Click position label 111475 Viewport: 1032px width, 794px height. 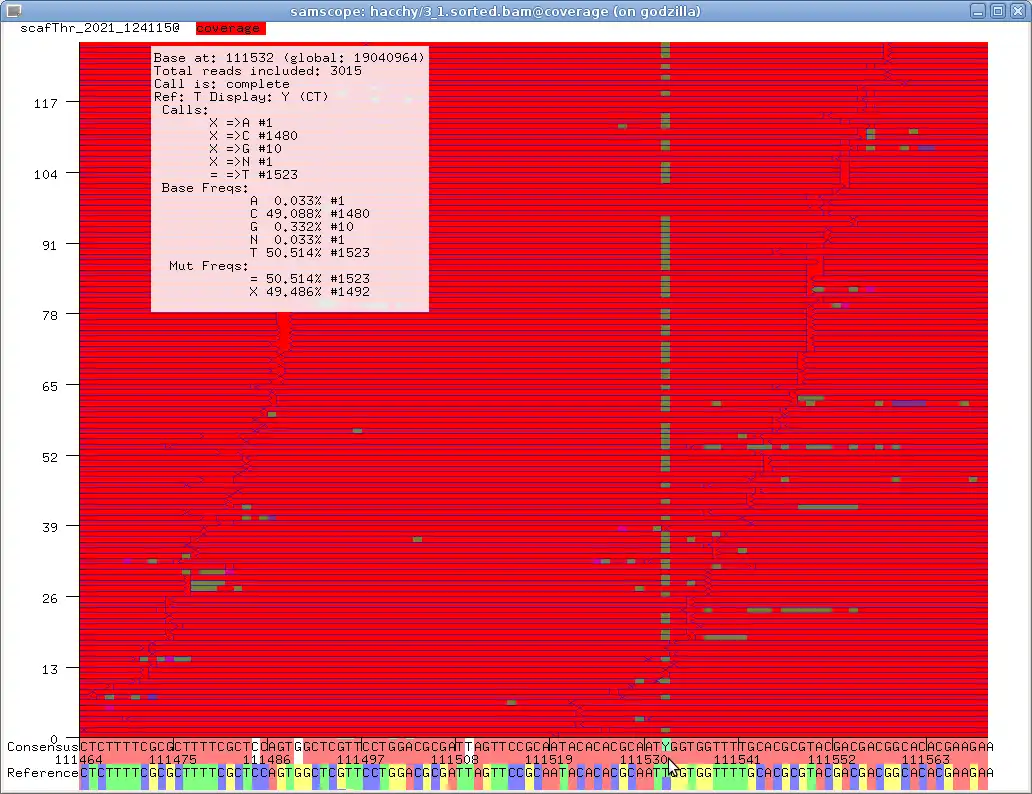tap(172, 759)
